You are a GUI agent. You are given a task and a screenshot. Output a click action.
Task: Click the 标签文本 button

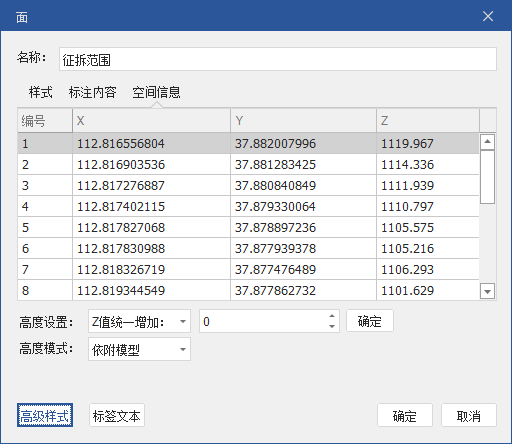click(117, 415)
